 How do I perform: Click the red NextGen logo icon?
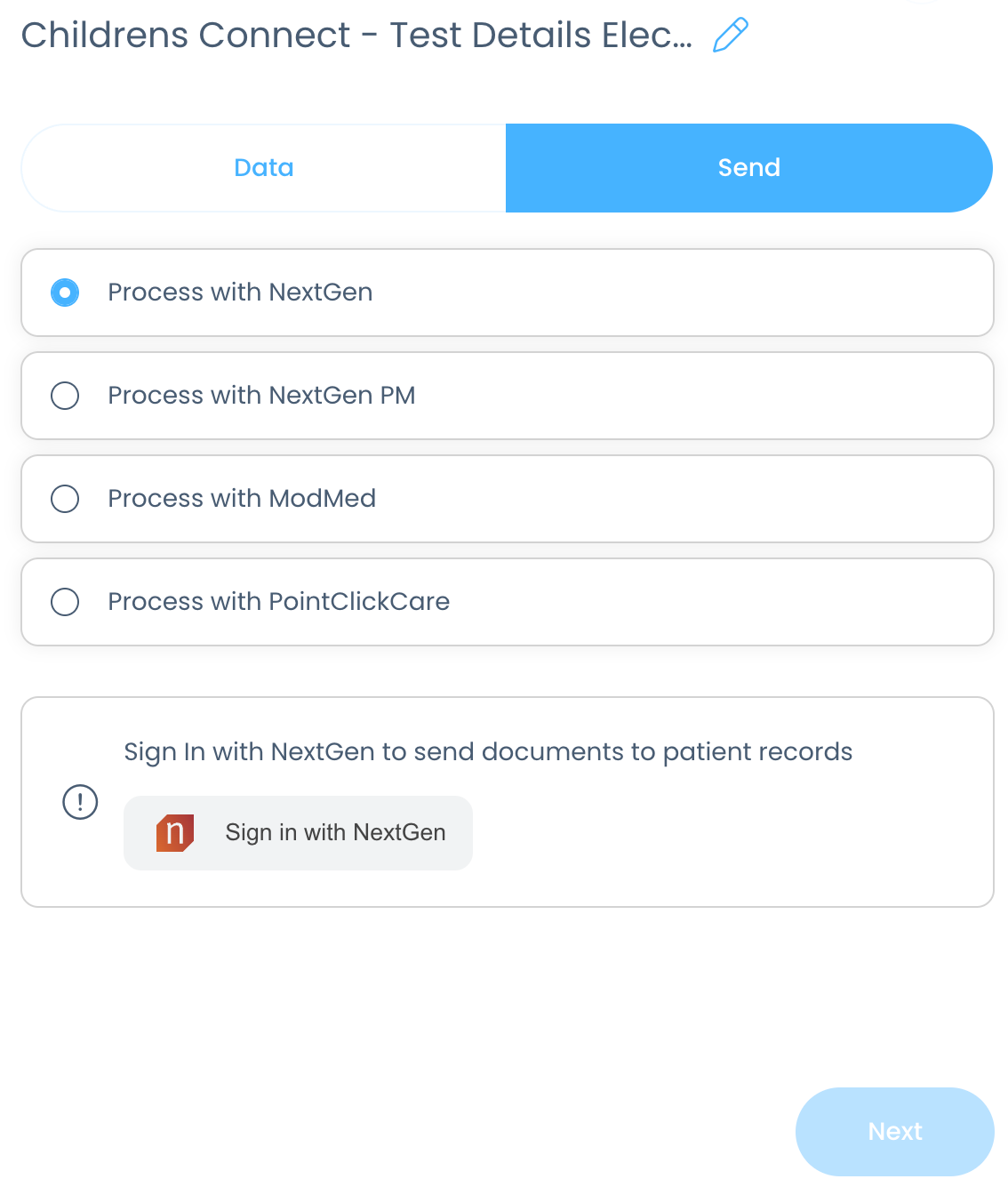175,833
